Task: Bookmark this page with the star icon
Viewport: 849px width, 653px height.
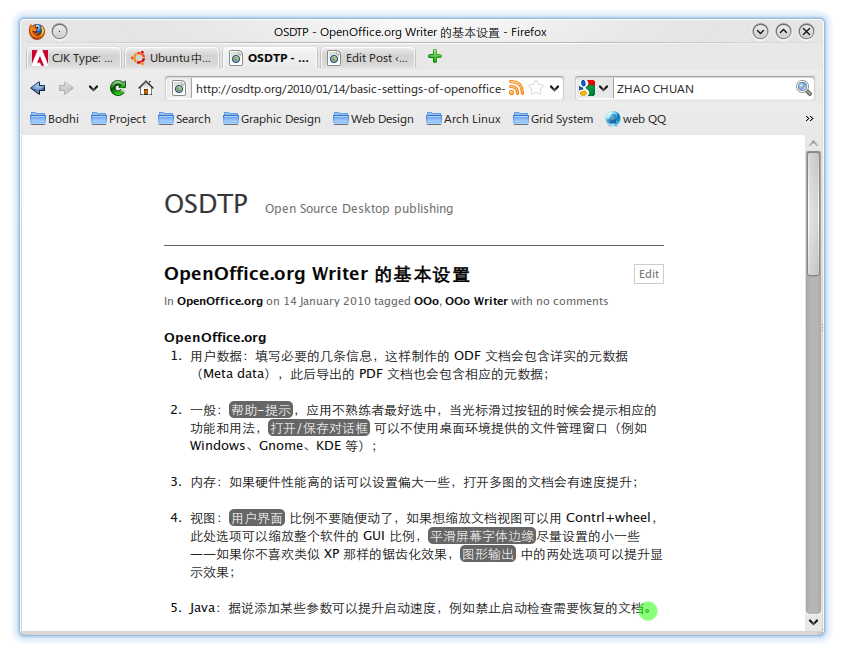Action: (536, 88)
